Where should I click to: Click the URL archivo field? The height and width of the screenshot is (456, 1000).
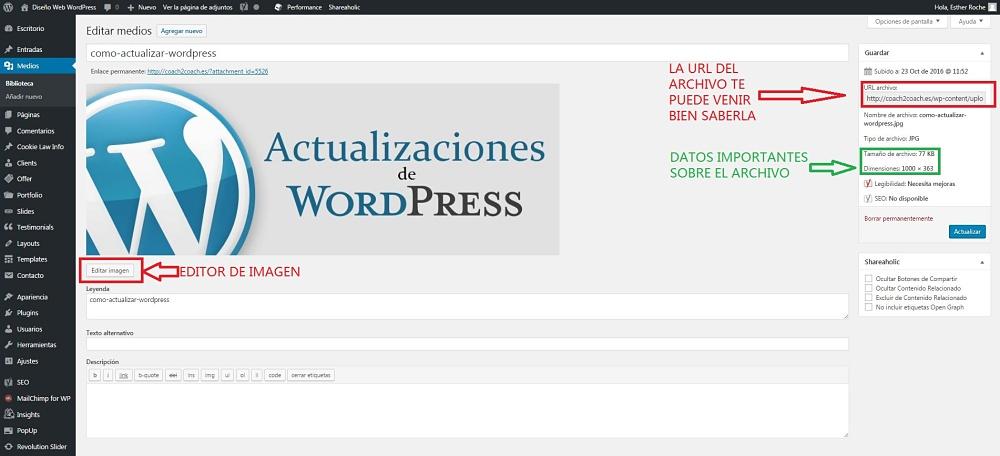click(x=925, y=98)
